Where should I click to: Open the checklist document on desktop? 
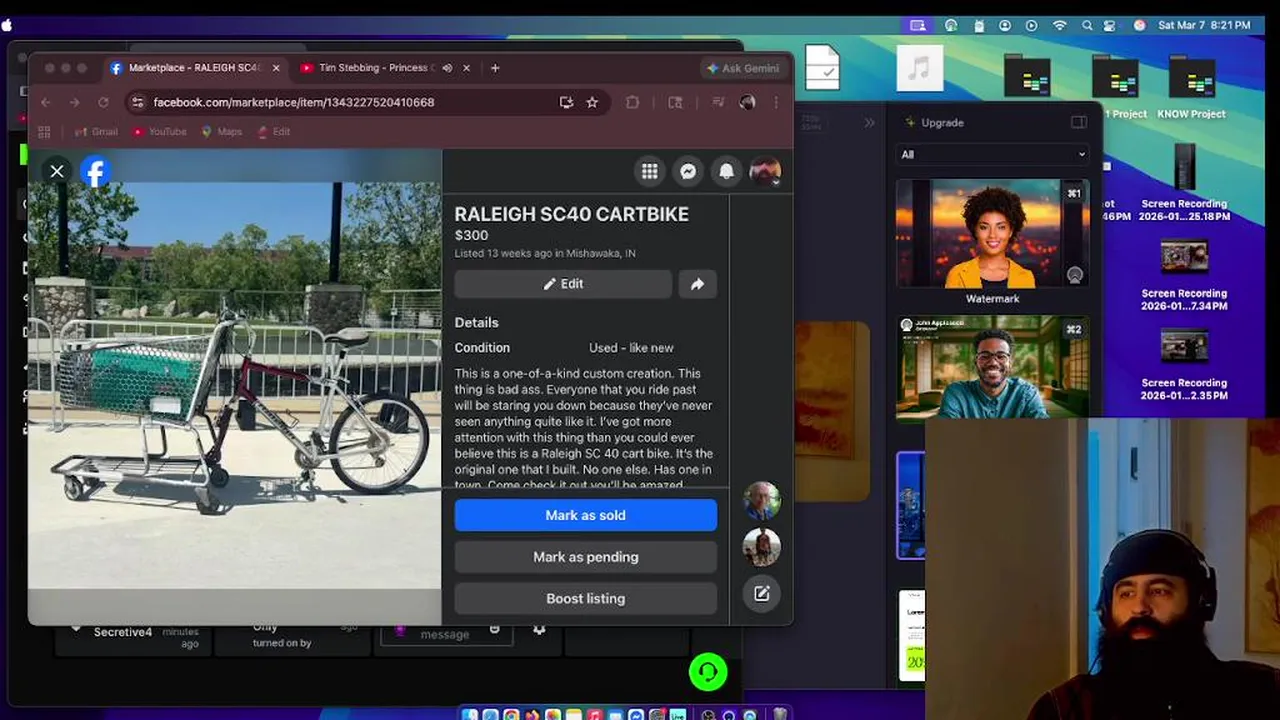point(822,68)
